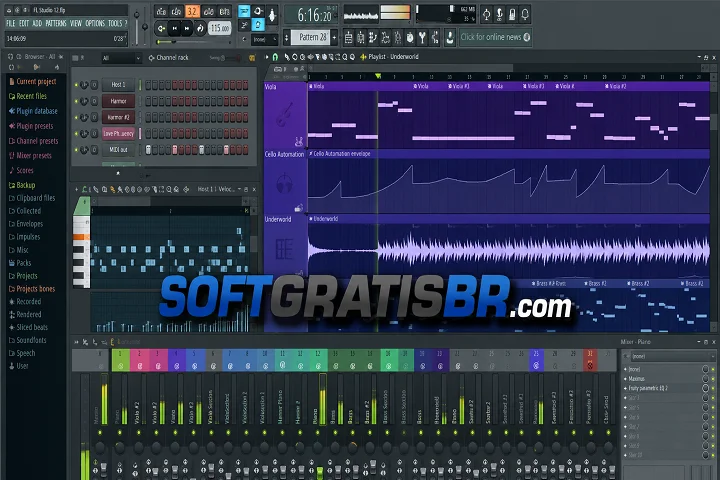Select the Underworld audio track header
The image size is (720, 480).
click(x=285, y=246)
